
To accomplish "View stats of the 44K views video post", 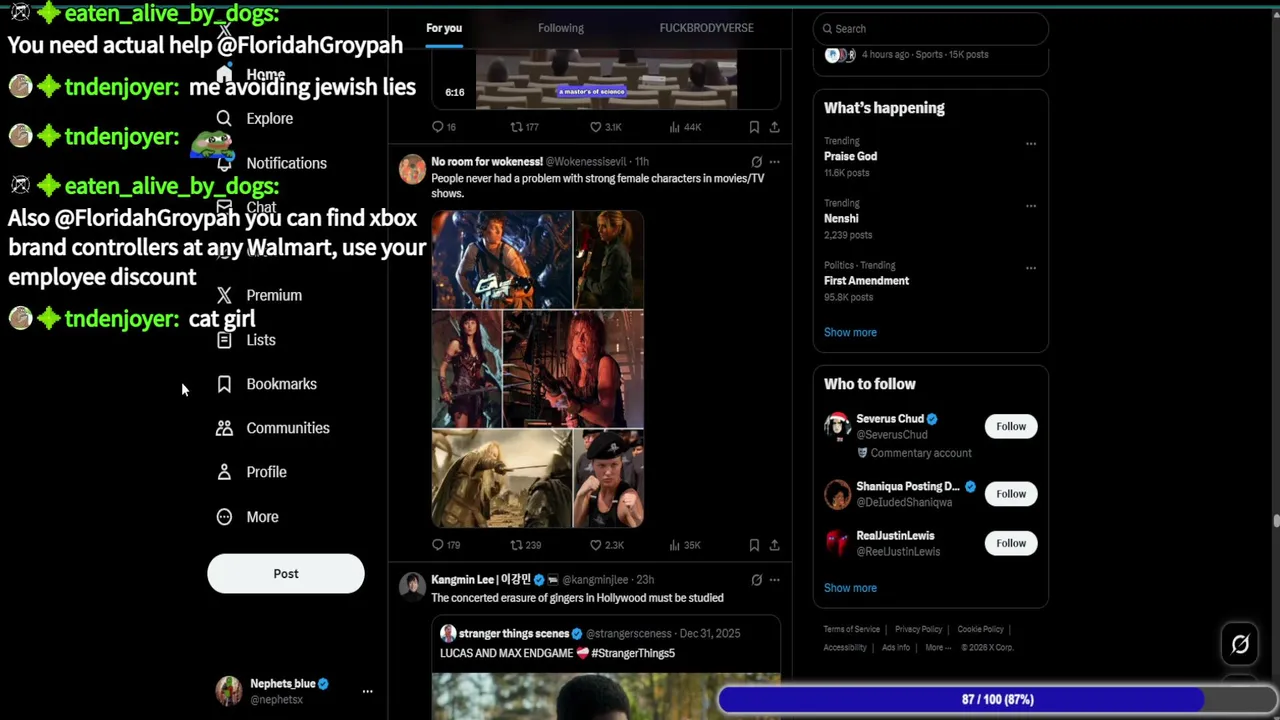I will pyautogui.click(x=685, y=127).
